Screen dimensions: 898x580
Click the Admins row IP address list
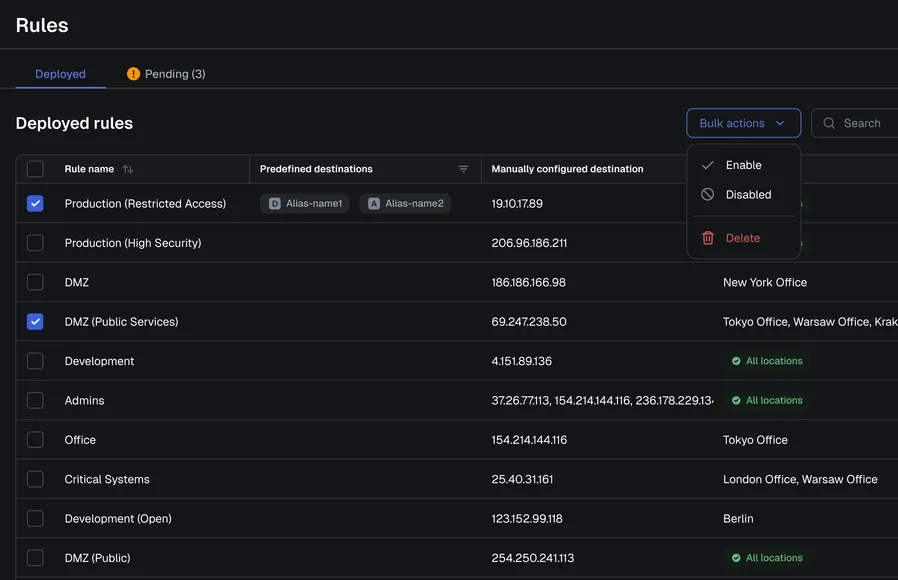[602, 400]
